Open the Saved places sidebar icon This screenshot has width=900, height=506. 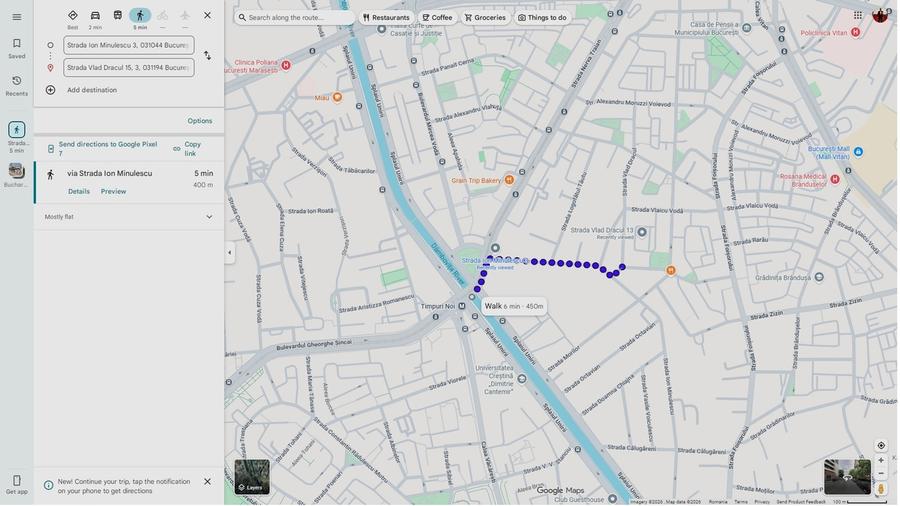tap(16, 48)
